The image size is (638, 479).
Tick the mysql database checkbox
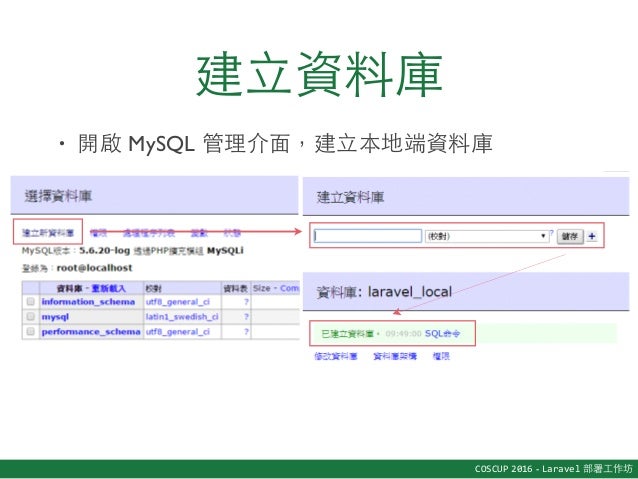pos(31,317)
